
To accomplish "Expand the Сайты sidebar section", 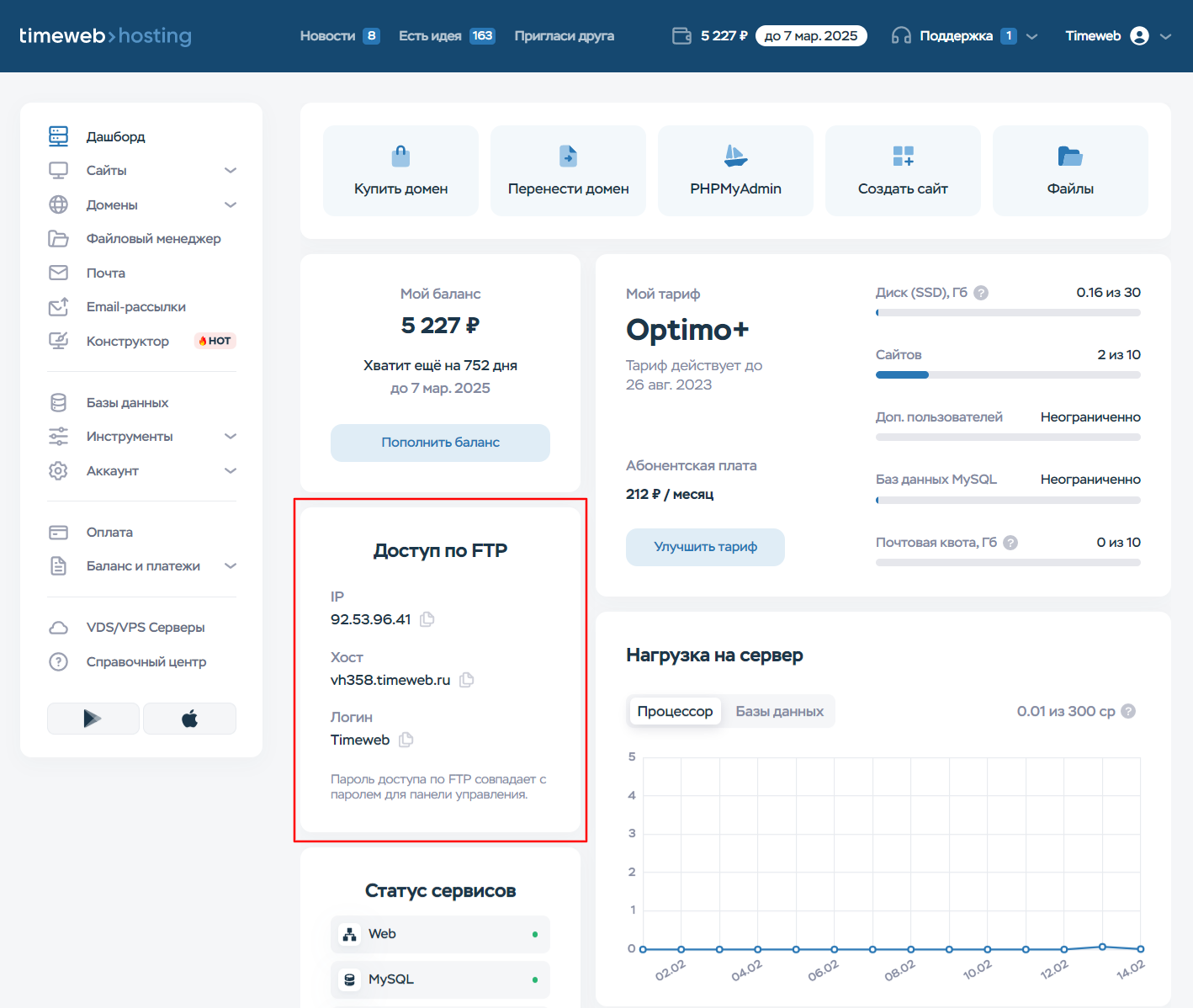I will point(231,171).
